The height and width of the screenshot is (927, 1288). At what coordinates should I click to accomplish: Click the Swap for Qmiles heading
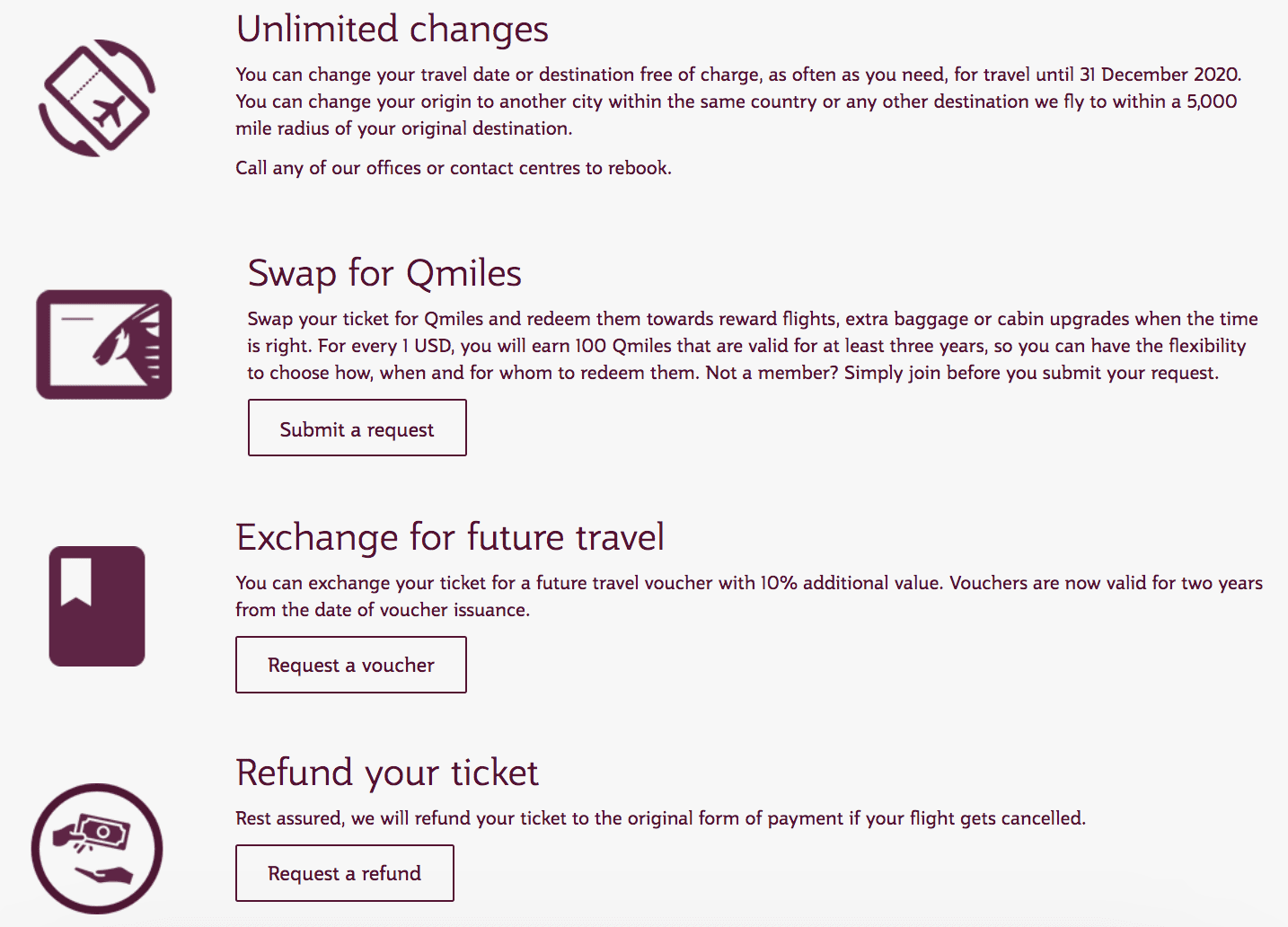(384, 273)
